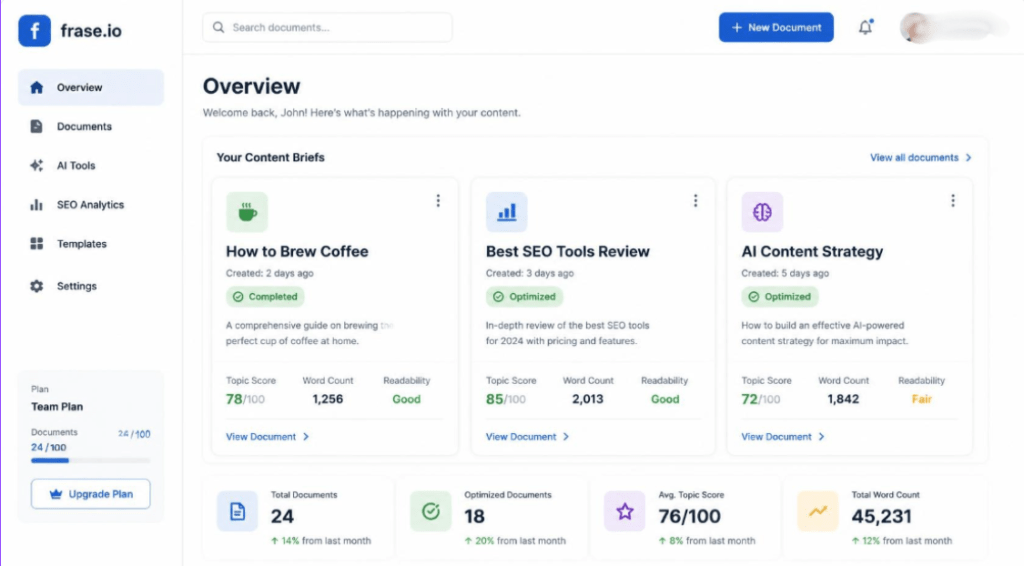The width and height of the screenshot is (1024, 566).
Task: Open SEO Analytics in sidebar
Action: (91, 205)
